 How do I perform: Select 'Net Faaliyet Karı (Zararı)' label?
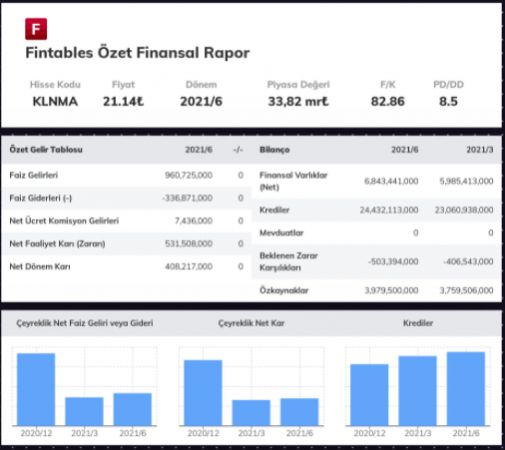(x=57, y=244)
